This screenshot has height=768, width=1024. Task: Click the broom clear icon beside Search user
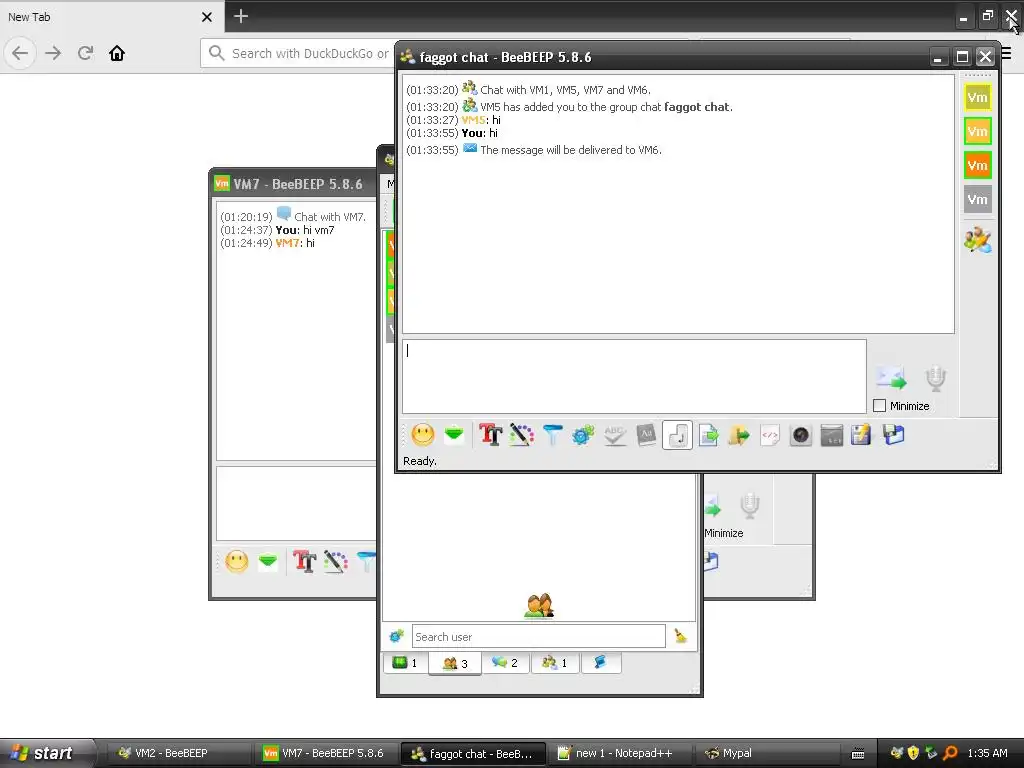coord(680,636)
